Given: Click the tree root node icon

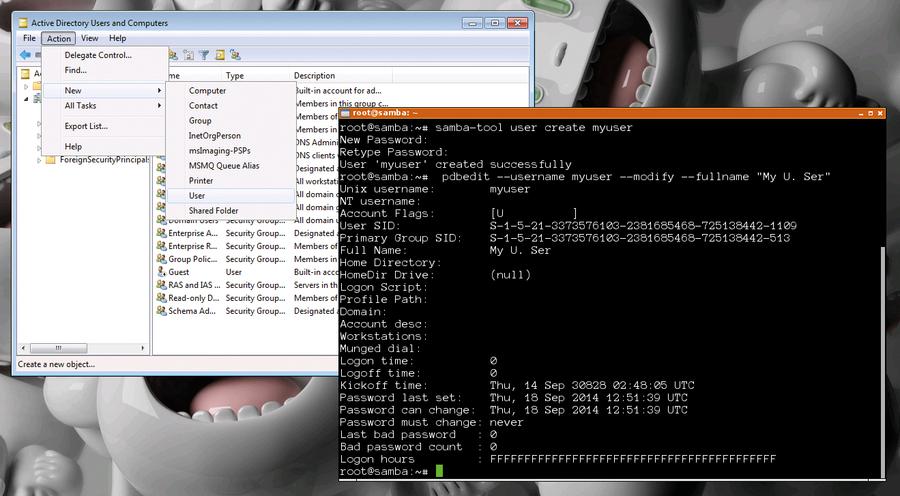Looking at the screenshot, I should [x=25, y=73].
